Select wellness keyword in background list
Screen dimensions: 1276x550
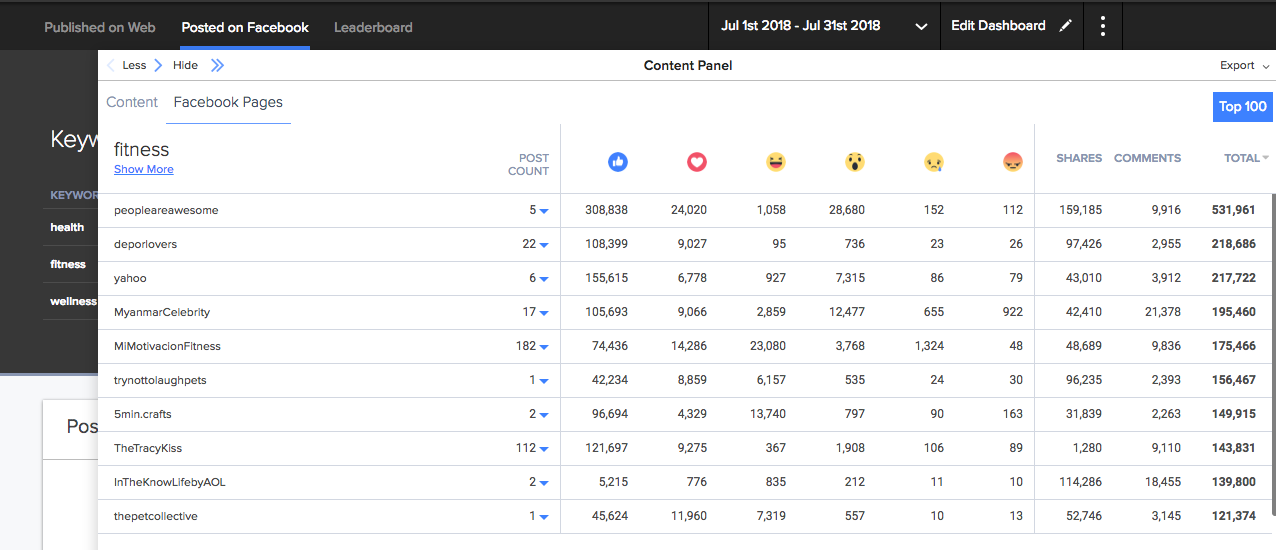(73, 301)
